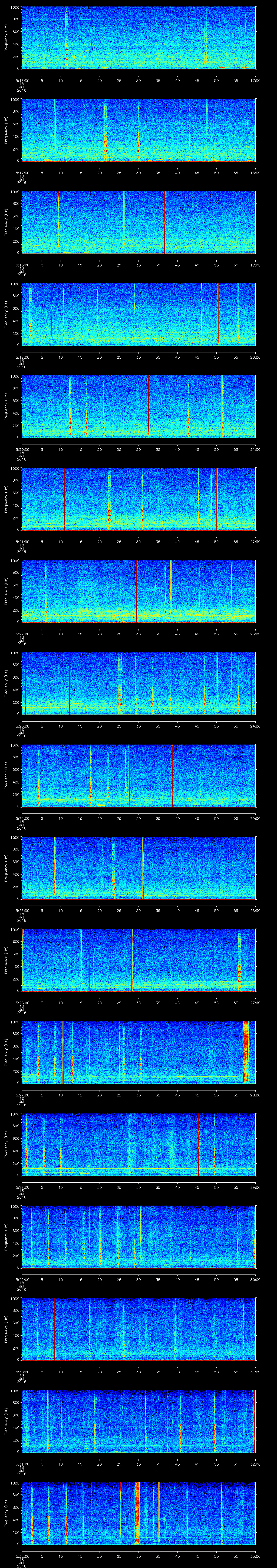Open the spectrogram panel starting at 5:17:00

pos(139,130)
